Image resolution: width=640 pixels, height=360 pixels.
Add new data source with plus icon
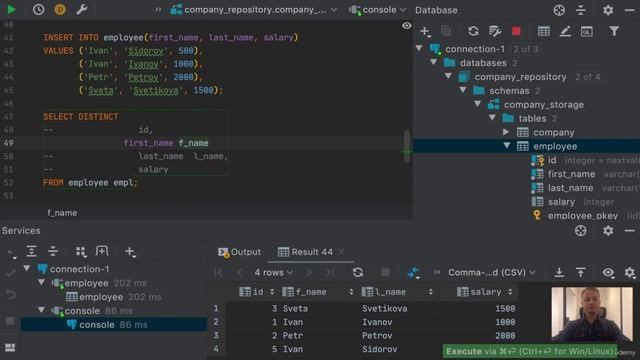click(x=425, y=31)
